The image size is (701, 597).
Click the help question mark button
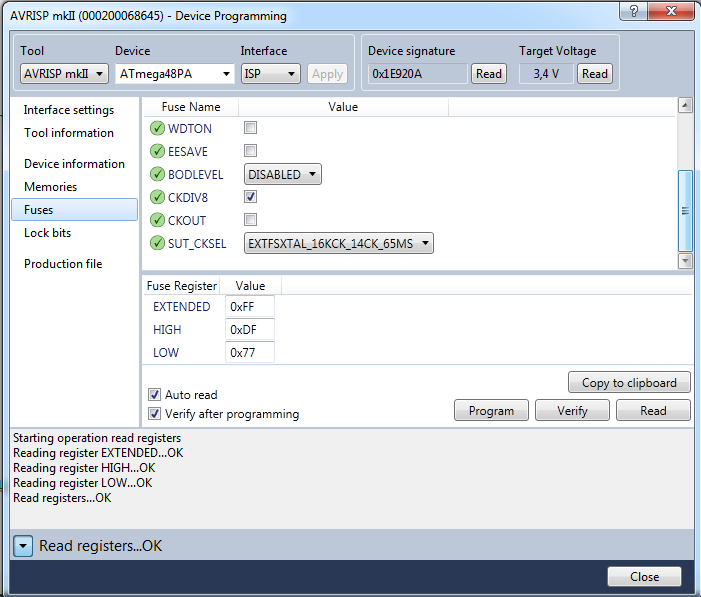pyautogui.click(x=633, y=11)
